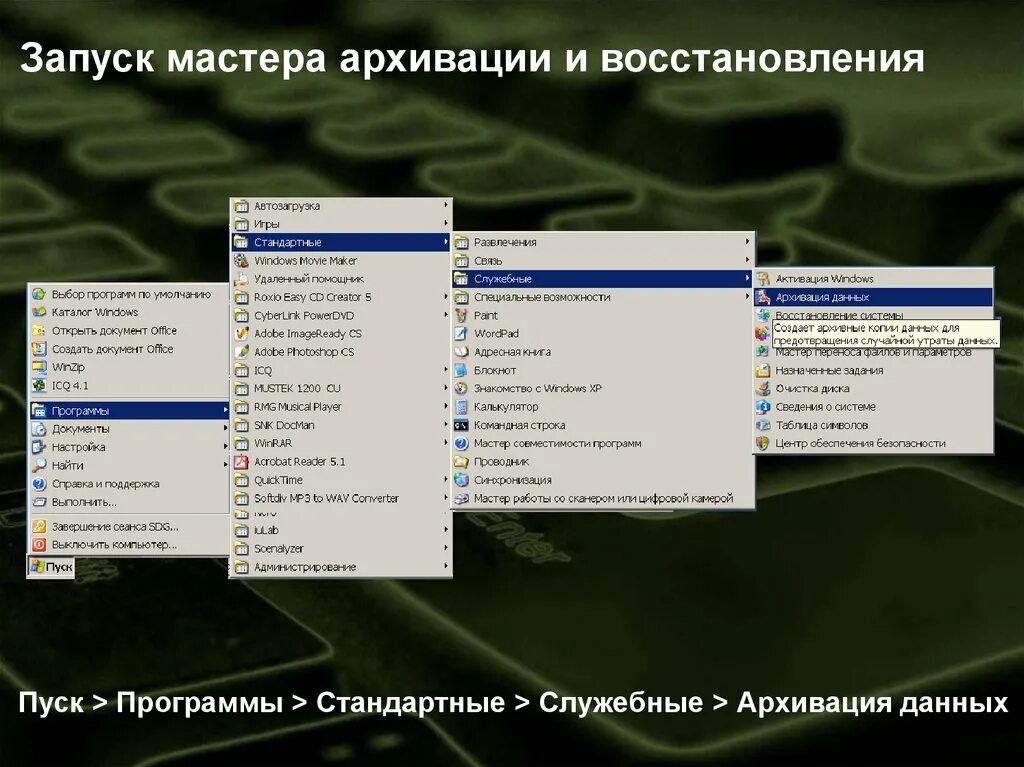Open Архивация данных menu entry
The width and height of the screenshot is (1024, 767).
tap(872, 297)
